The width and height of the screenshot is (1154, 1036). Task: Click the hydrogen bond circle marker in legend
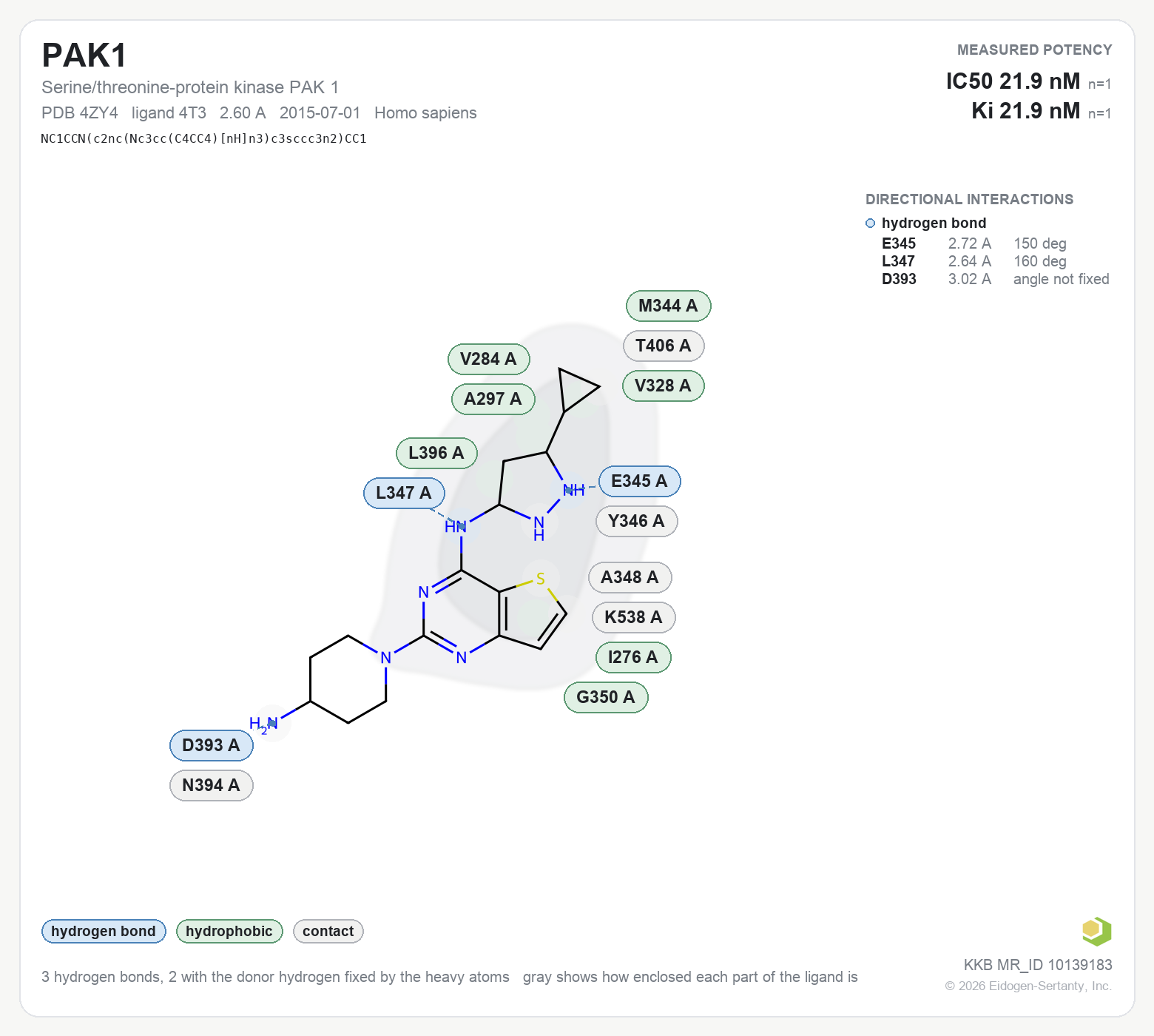(x=870, y=223)
